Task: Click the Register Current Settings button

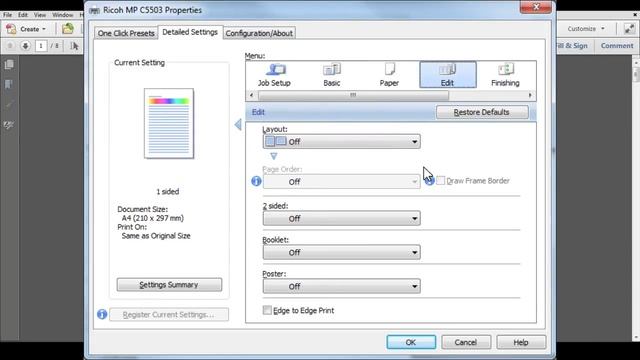Action: coord(169,314)
